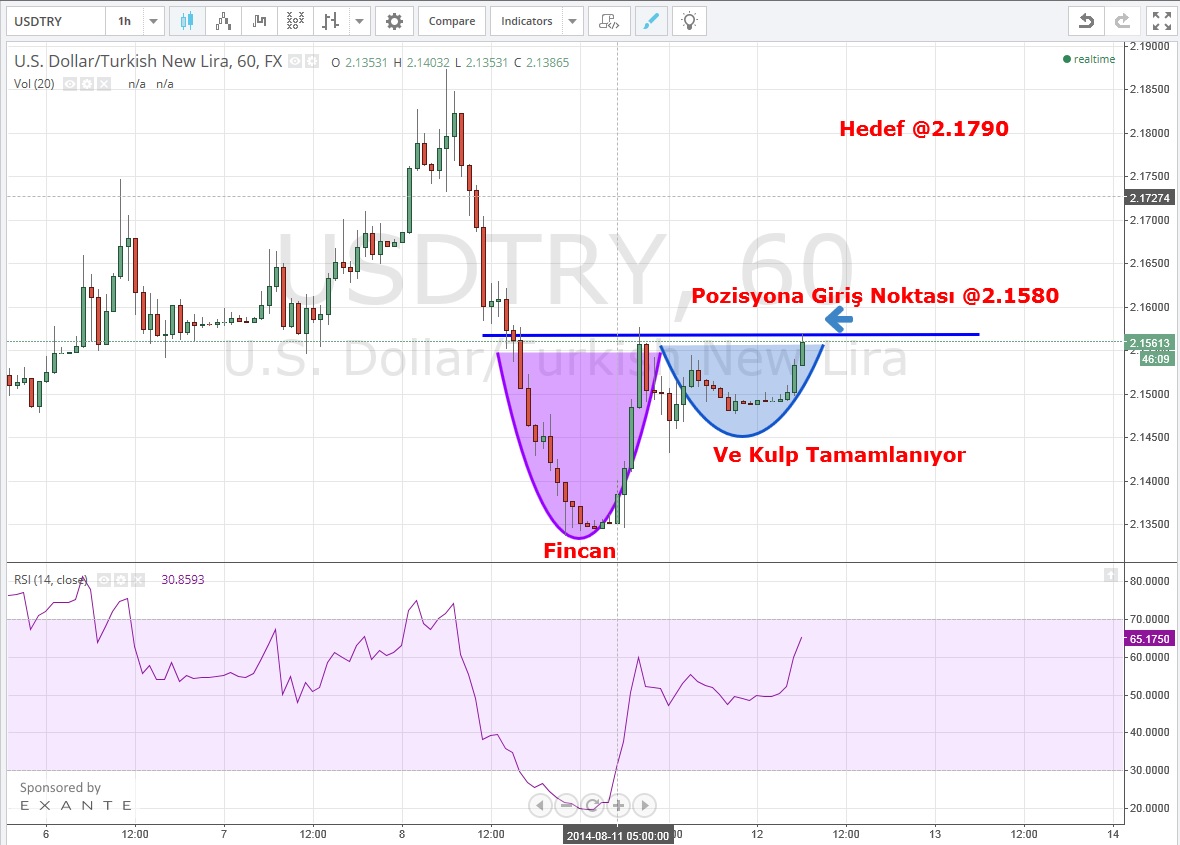Screen dimensions: 1180x845
Task: Undo the last chart action
Action: click(1085, 21)
